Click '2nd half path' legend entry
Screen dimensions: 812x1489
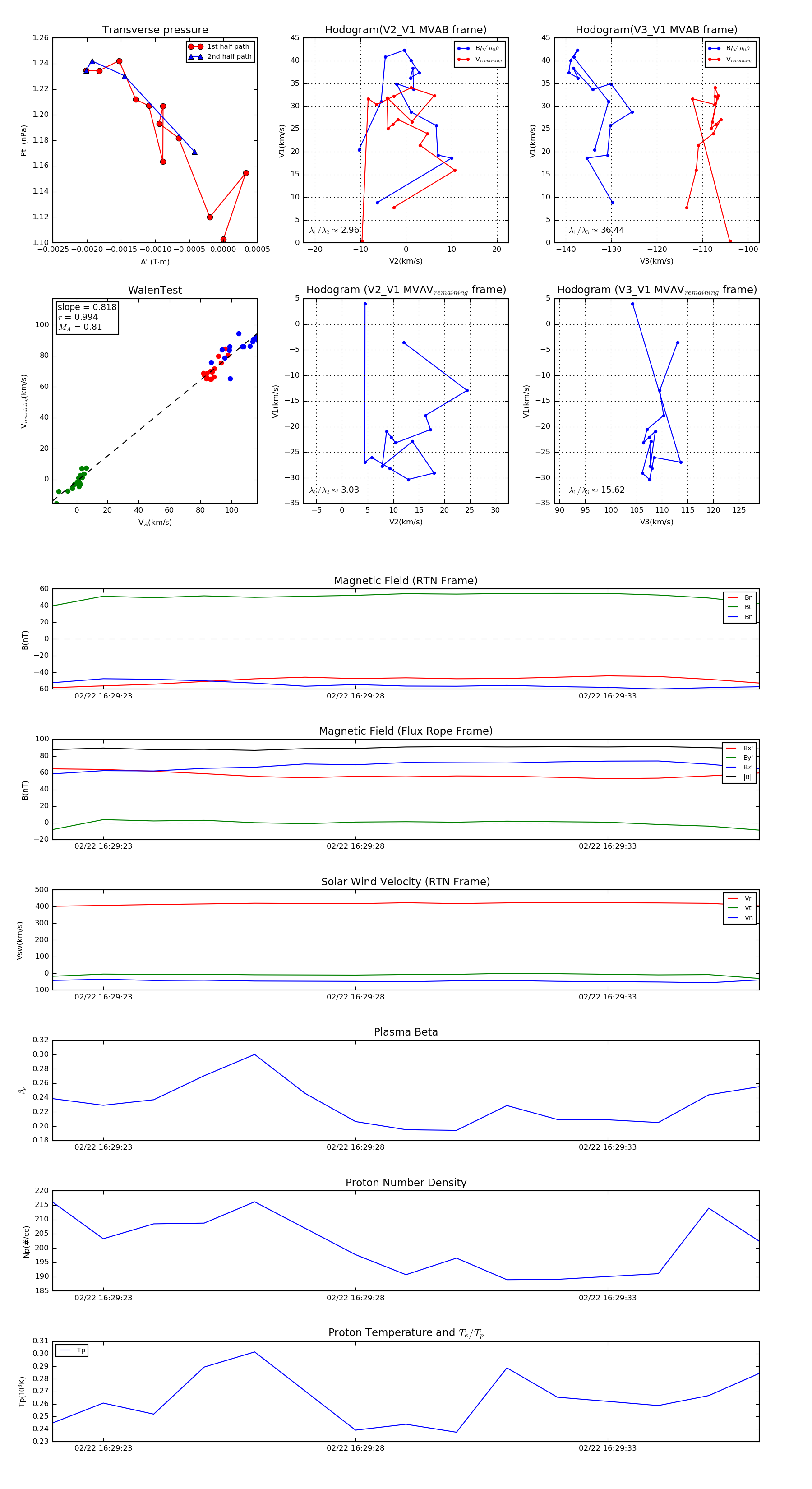220,57
